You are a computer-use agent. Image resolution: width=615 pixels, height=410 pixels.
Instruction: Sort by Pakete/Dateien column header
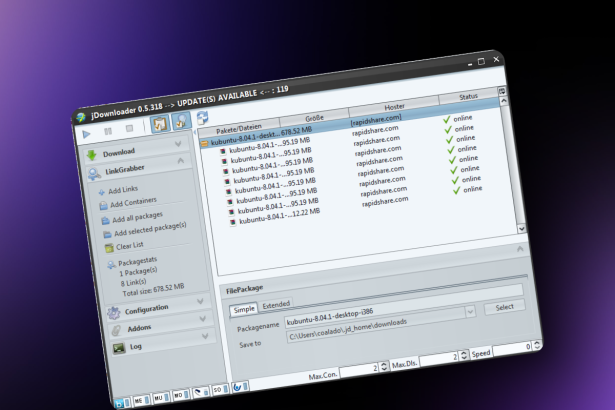click(x=238, y=127)
